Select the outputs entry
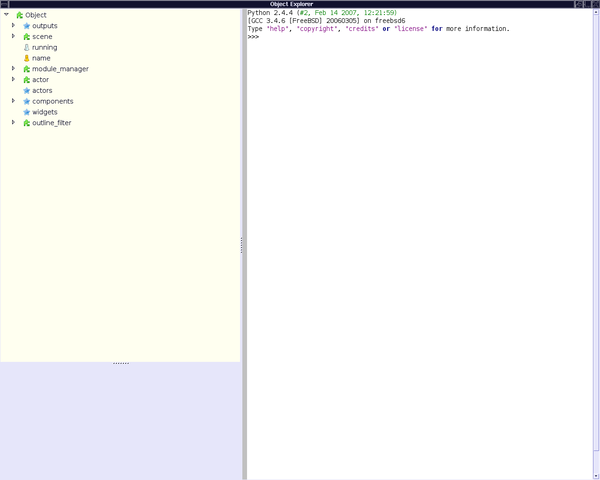 click(45, 26)
